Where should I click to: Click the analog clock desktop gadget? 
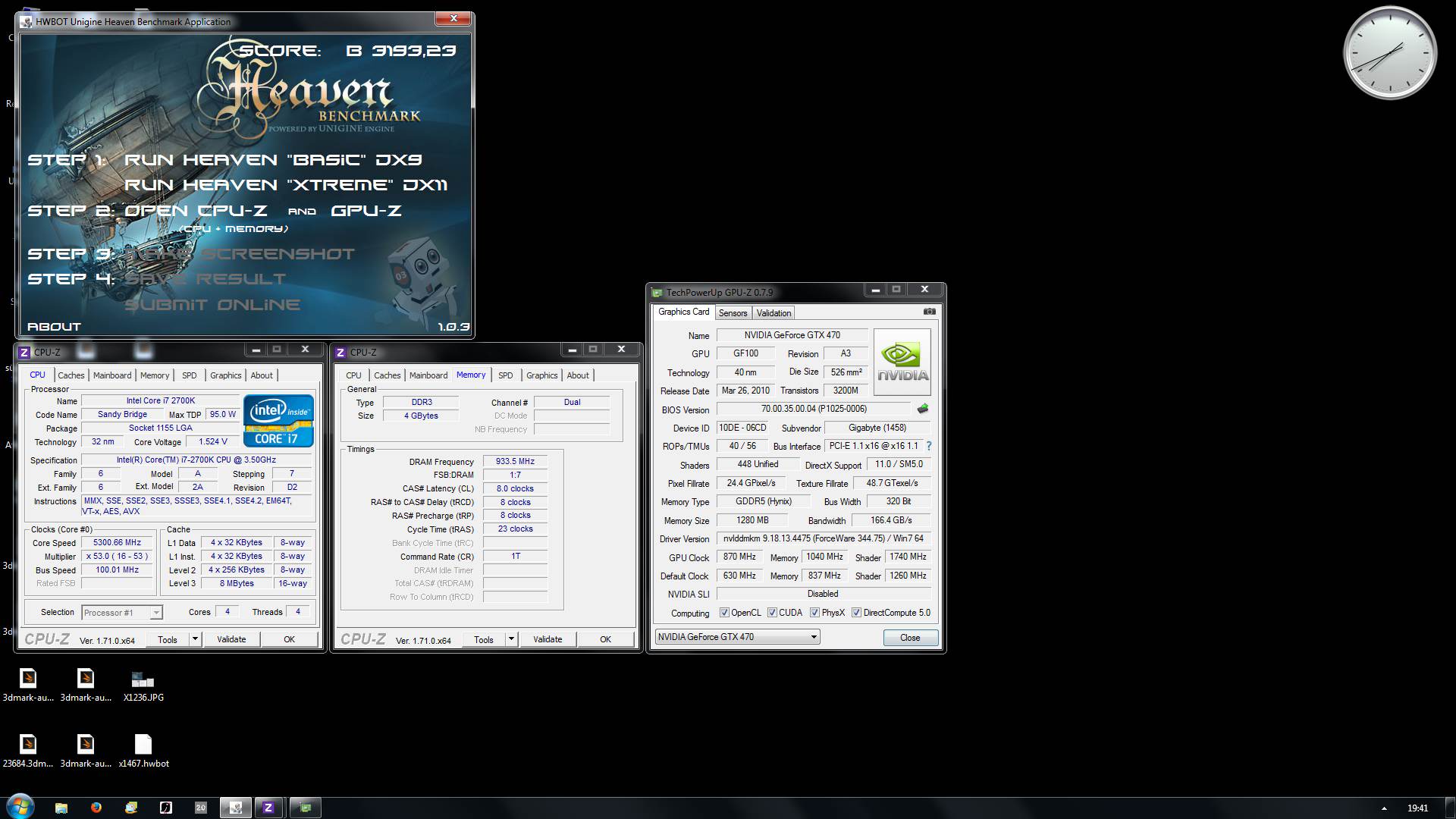point(1389,53)
